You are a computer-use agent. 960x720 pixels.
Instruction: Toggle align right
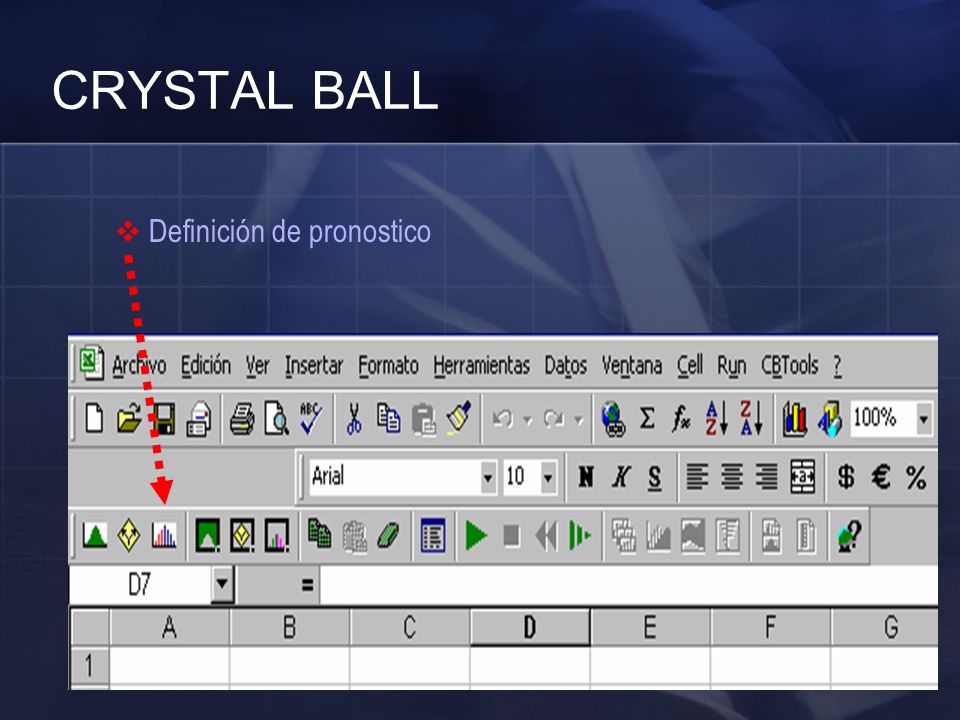(x=766, y=476)
